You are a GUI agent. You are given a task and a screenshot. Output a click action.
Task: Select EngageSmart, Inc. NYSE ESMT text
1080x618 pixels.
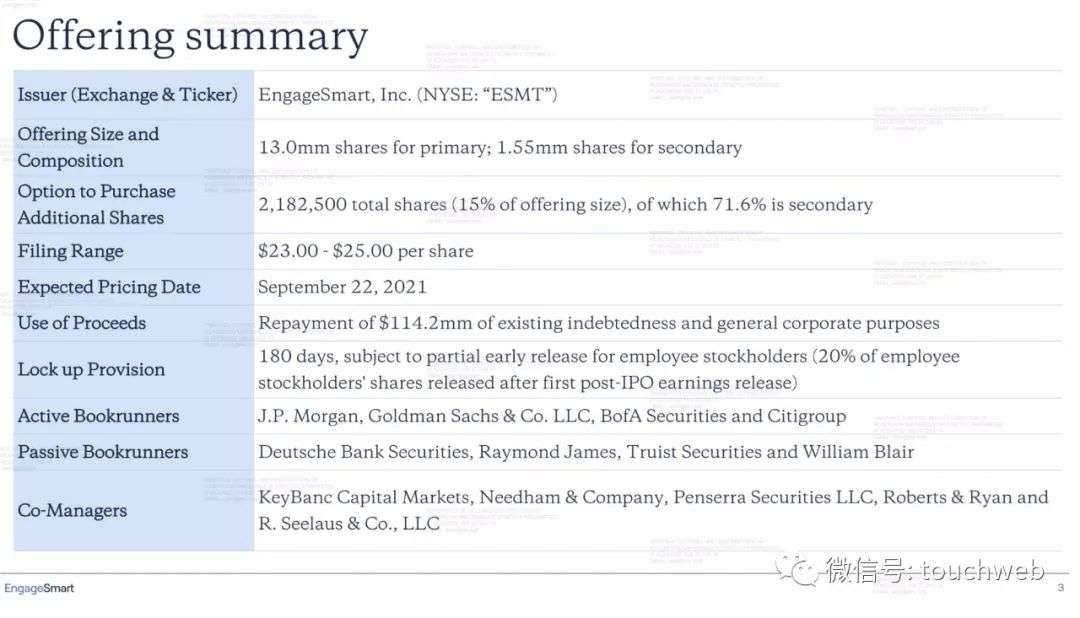[x=408, y=94]
